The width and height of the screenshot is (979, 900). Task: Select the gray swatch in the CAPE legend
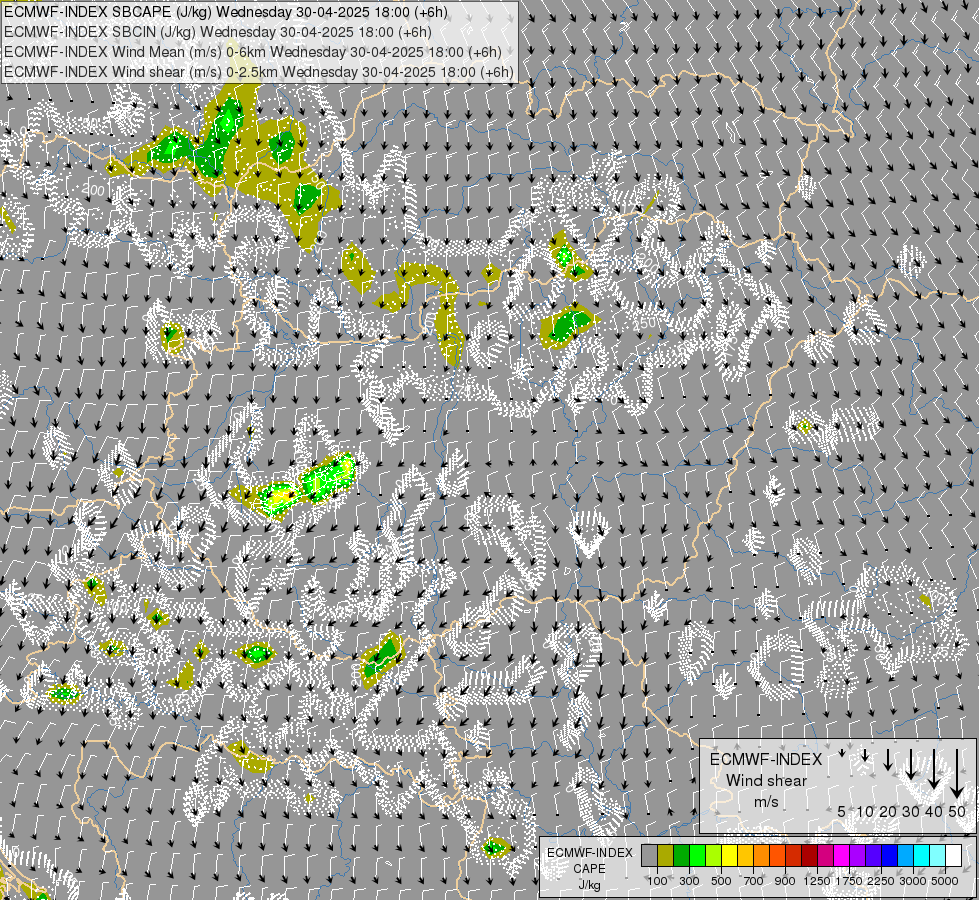(649, 855)
